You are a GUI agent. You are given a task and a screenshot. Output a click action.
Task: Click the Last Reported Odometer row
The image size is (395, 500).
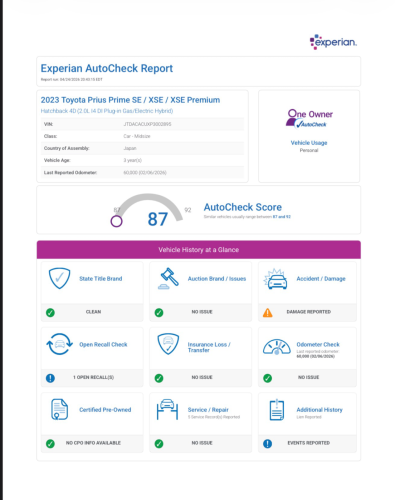pos(142,173)
